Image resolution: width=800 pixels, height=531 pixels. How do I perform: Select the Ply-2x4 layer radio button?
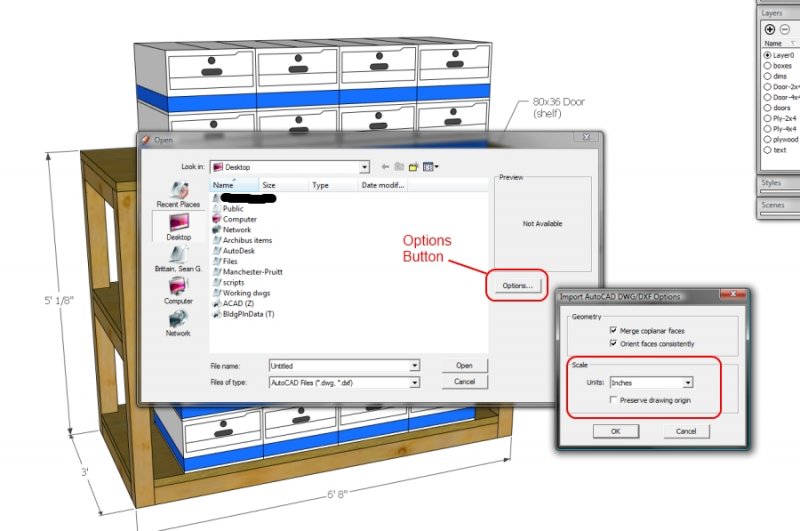click(x=767, y=118)
